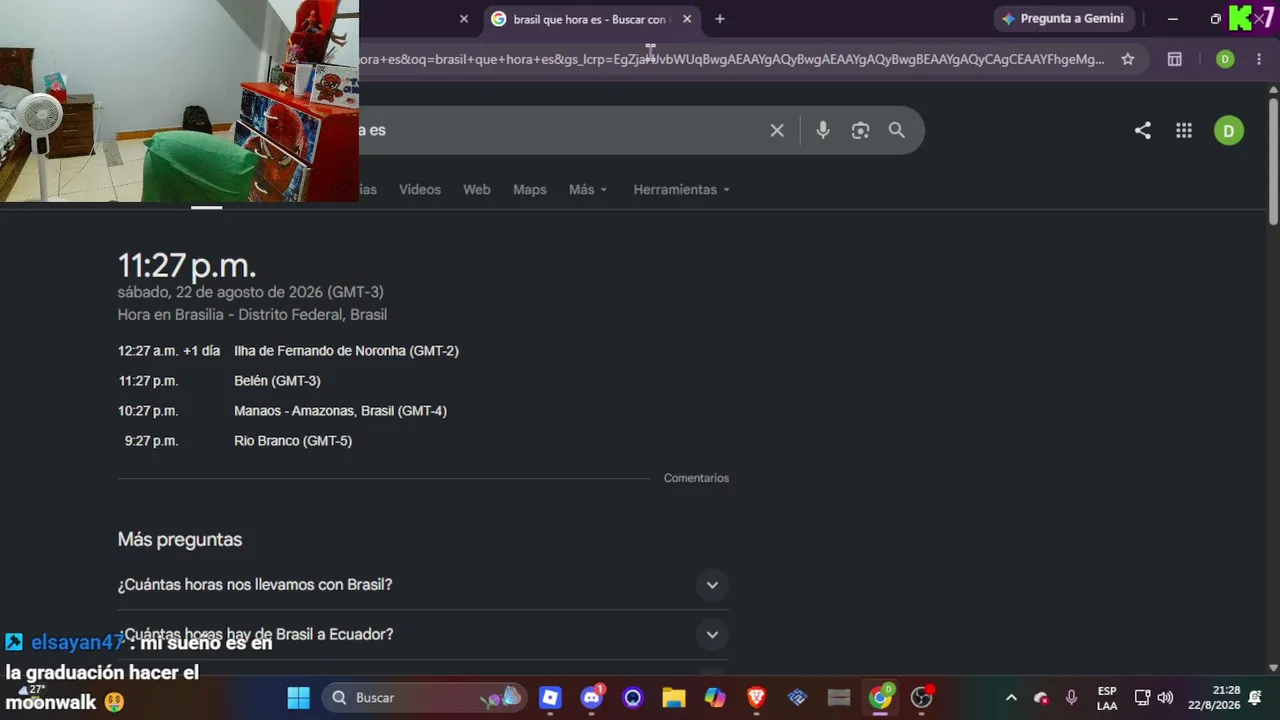Show hidden system tray icons
Screen dimensions: 1280x720
[x=1011, y=698]
